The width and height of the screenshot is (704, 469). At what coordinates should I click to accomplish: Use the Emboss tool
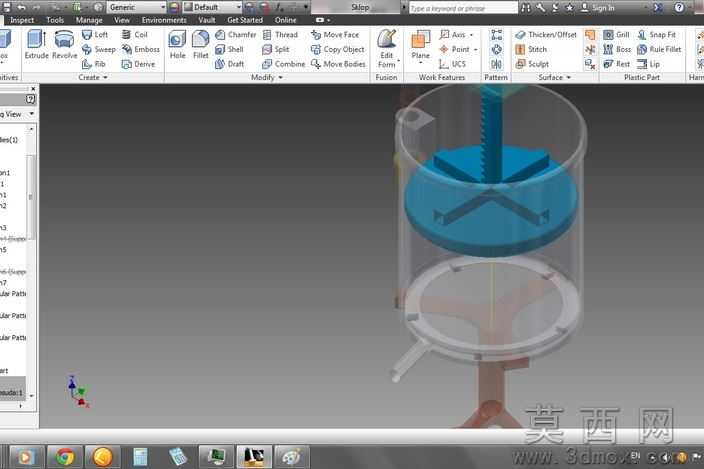[x=141, y=49]
